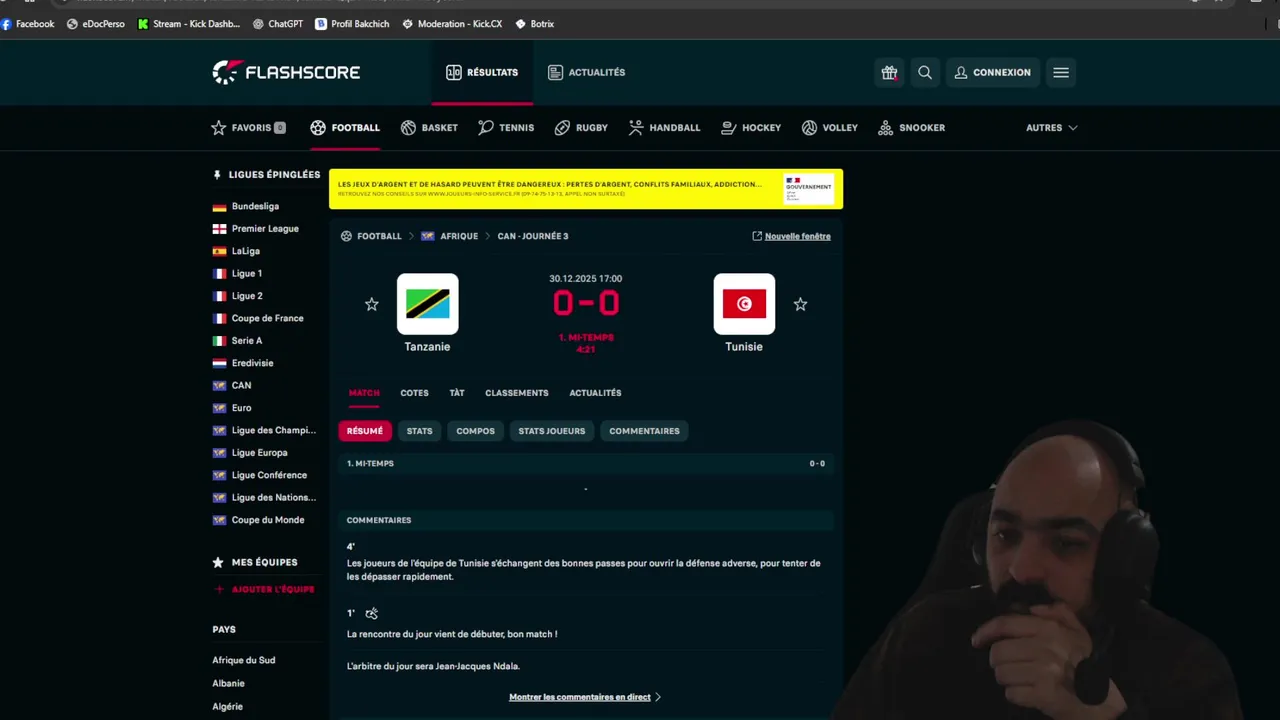Click Ajouter l'équipe link
Screen dimensions: 1280x720
point(265,590)
